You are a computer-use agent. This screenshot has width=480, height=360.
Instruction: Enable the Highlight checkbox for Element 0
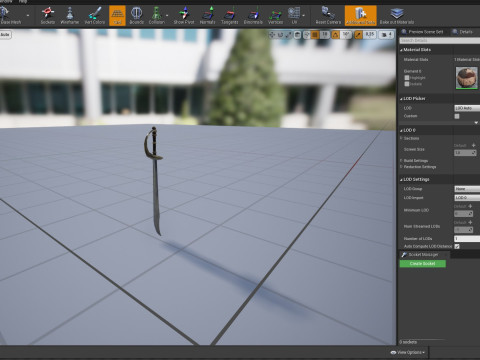pos(407,78)
